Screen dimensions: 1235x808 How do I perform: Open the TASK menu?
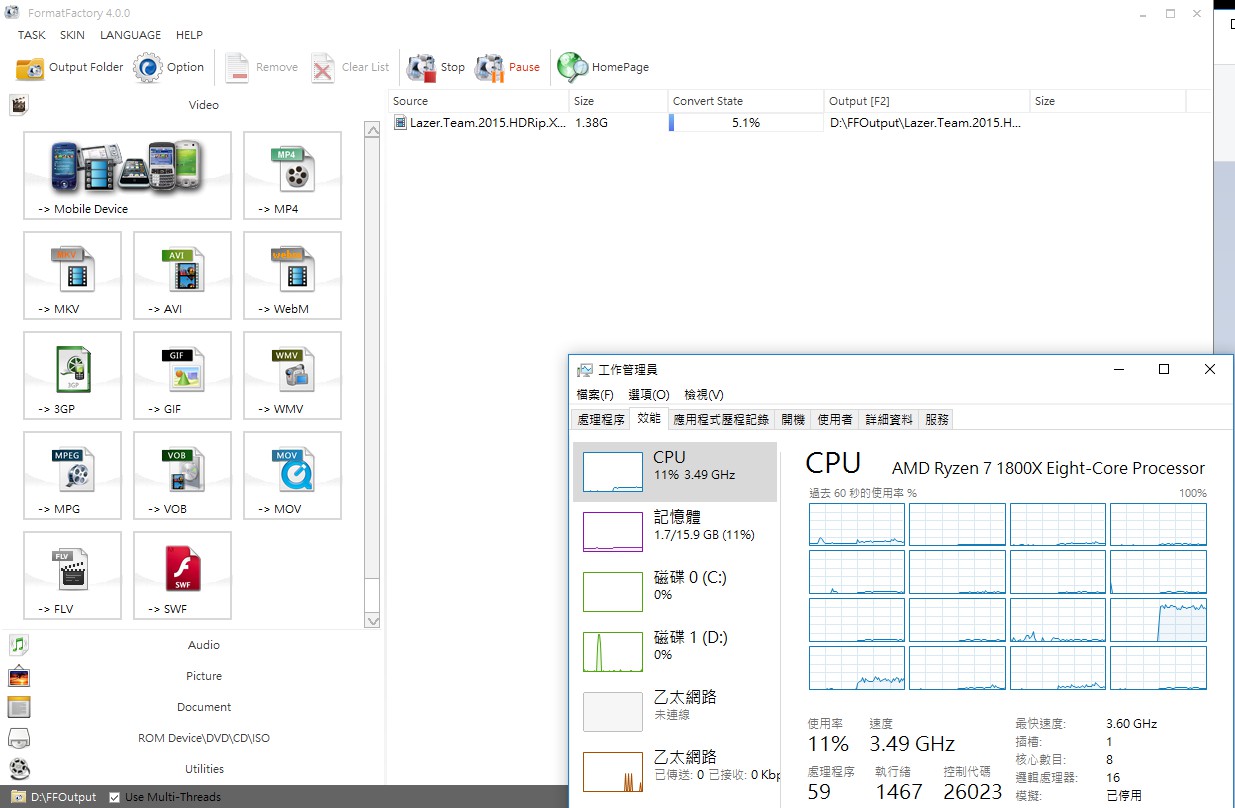coord(32,35)
